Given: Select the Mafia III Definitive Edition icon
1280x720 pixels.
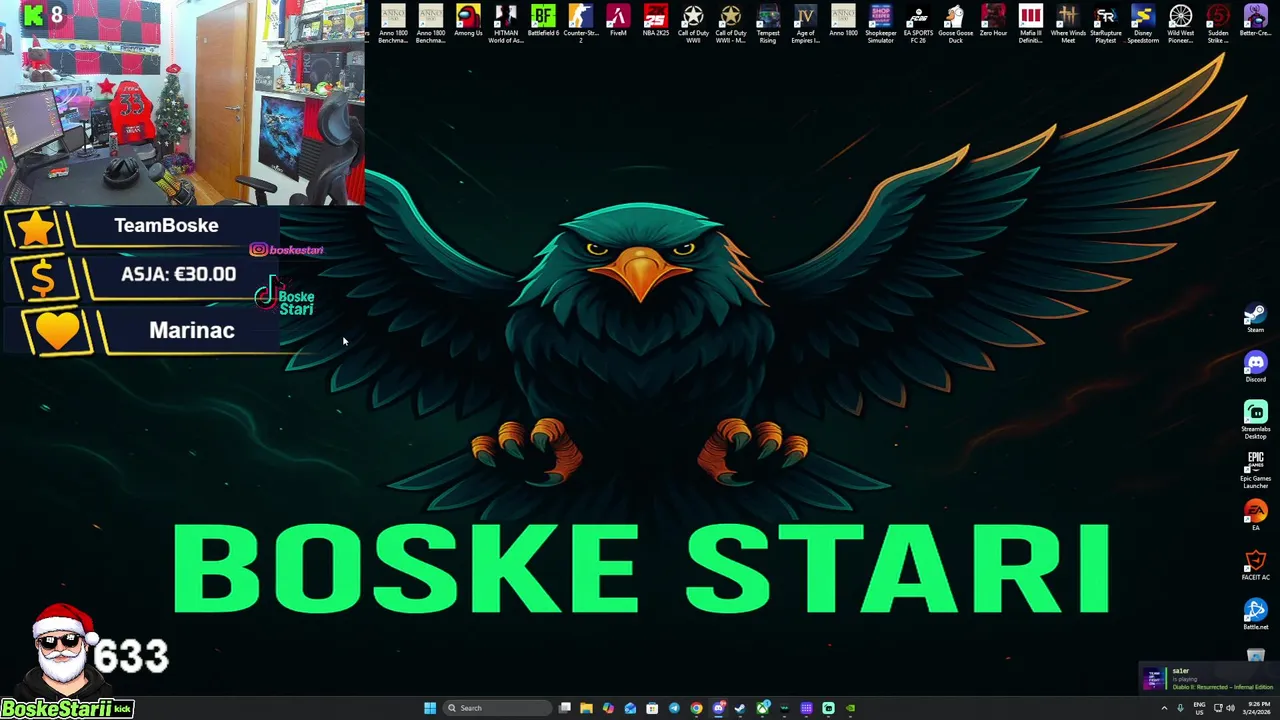Looking at the screenshot, I should pos(1030,24).
